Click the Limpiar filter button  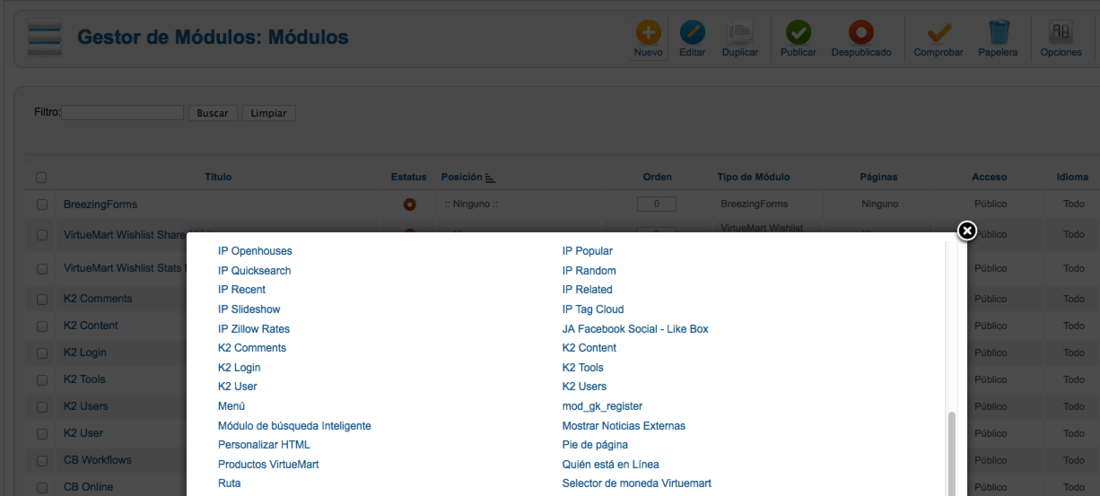pos(269,113)
